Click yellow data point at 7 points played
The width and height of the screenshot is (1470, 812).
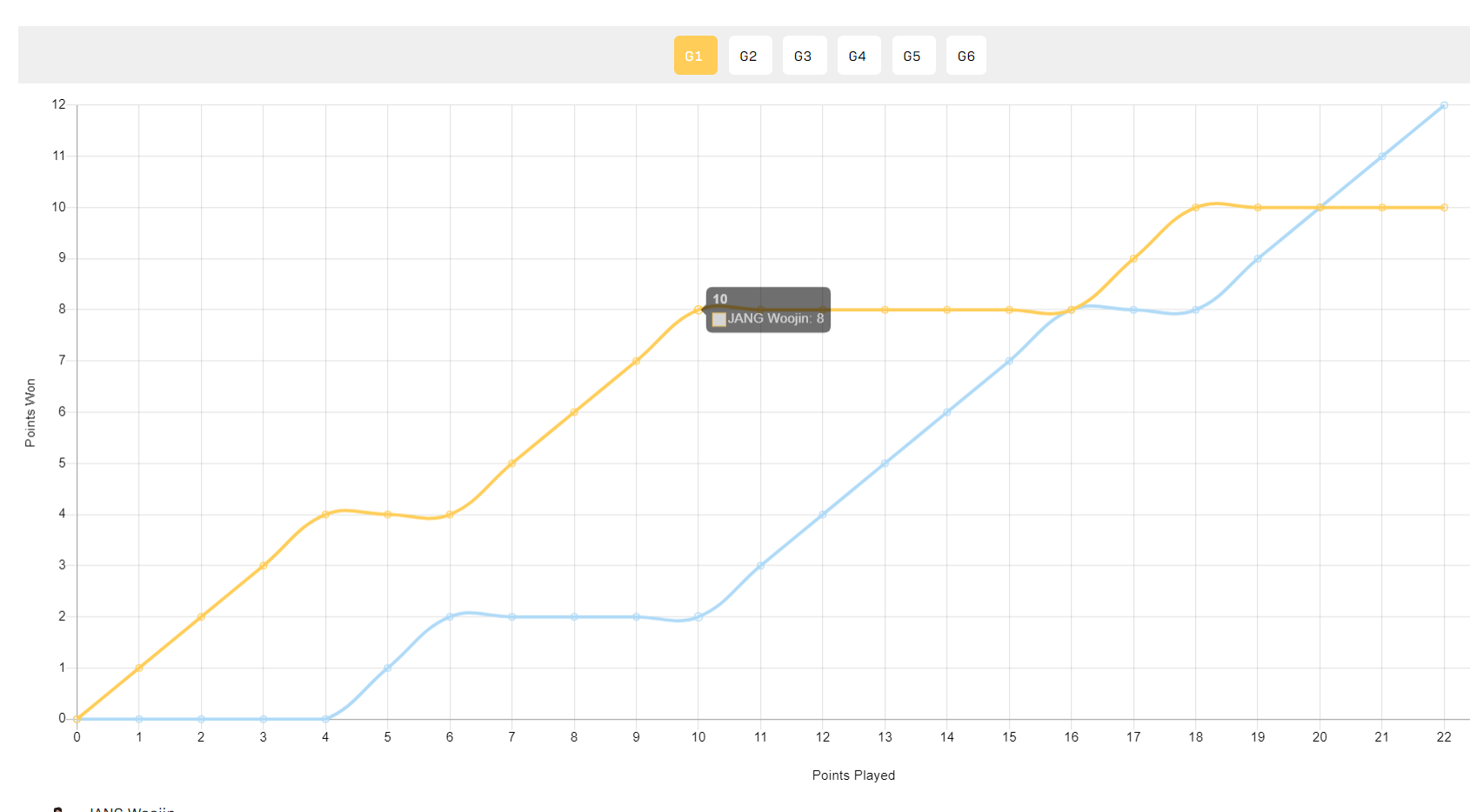pyautogui.click(x=512, y=463)
